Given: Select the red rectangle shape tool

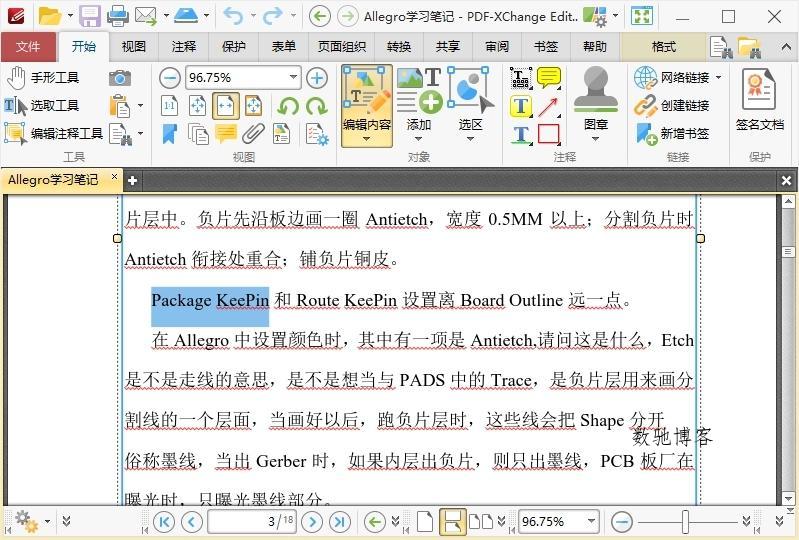Looking at the screenshot, I should point(549,134).
